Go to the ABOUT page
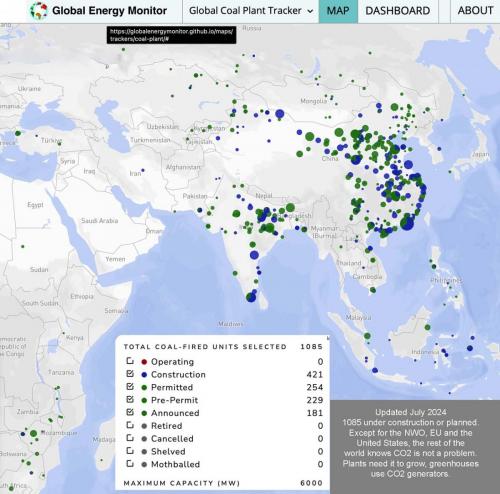500x494 pixels. coord(475,11)
